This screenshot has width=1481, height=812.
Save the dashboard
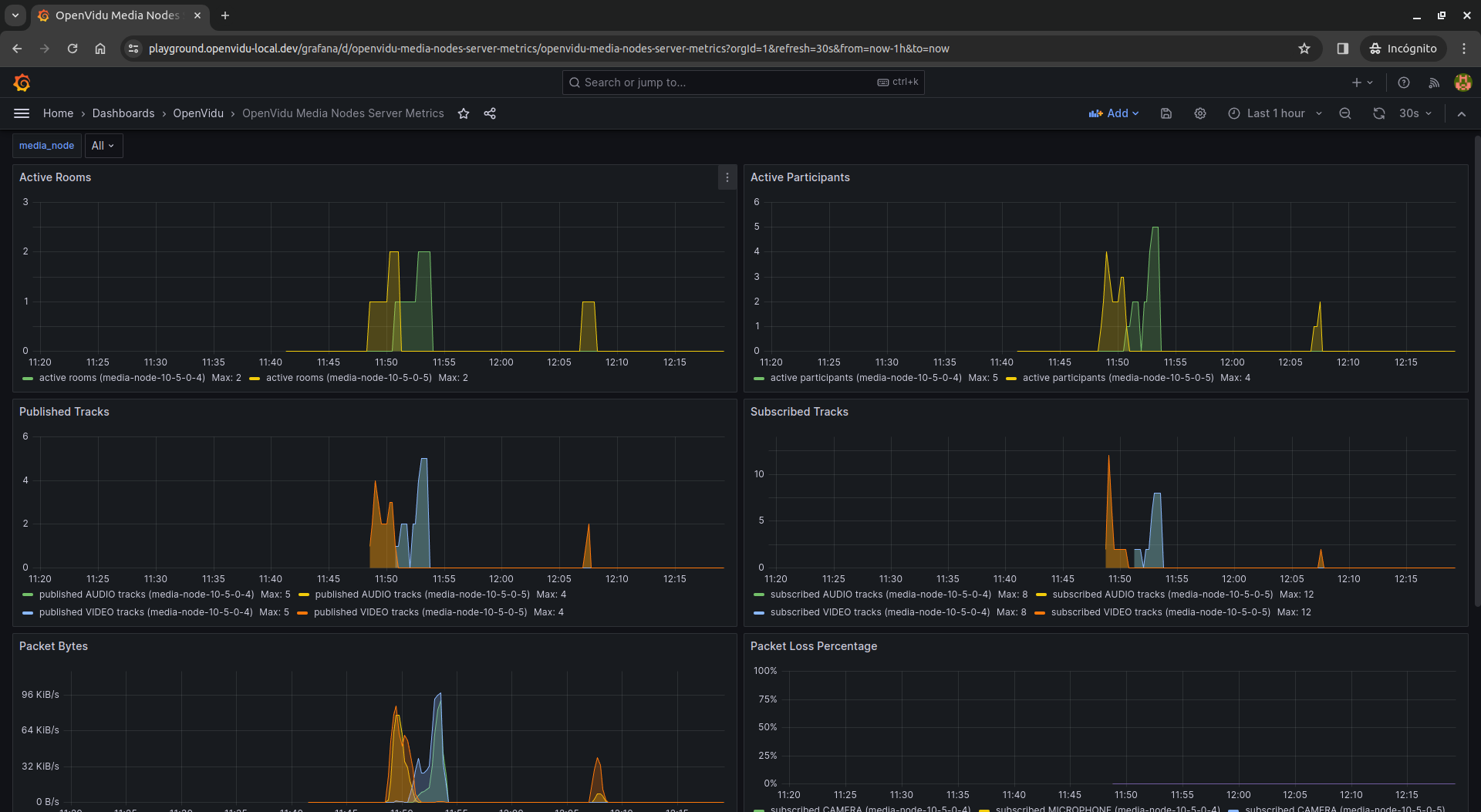pos(1166,113)
